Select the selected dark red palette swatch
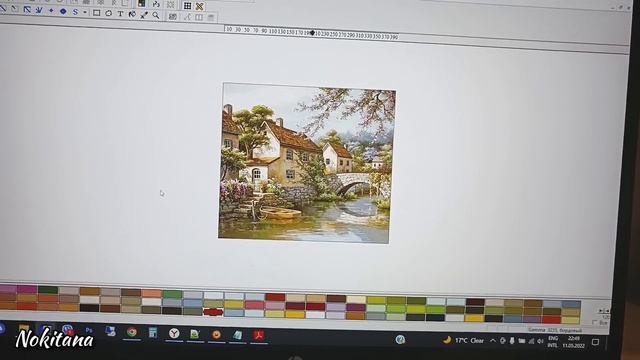Image resolution: width=640 pixels, height=360 pixels. coord(213,312)
